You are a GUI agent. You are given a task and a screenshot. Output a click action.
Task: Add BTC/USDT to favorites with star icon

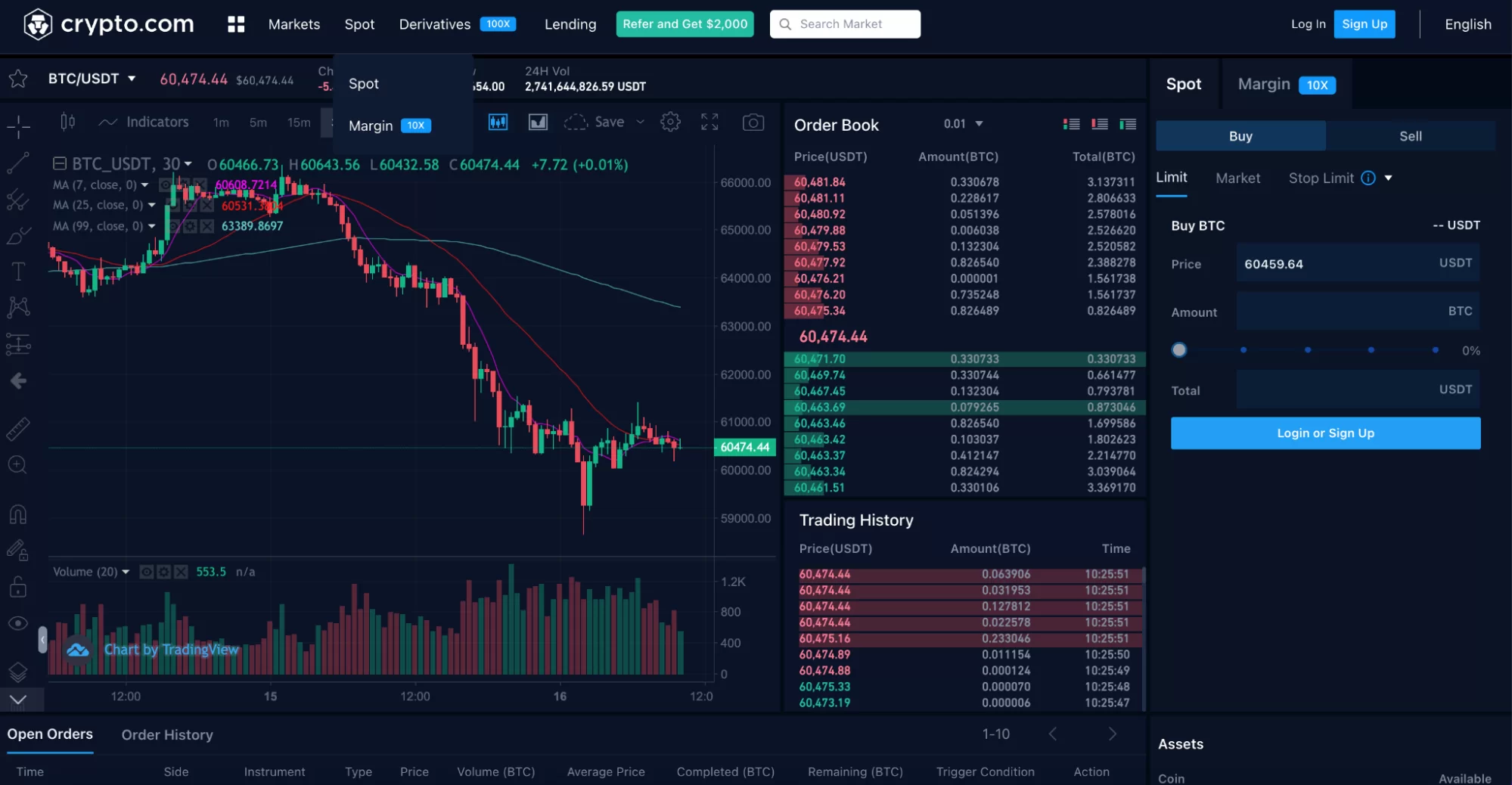point(18,79)
